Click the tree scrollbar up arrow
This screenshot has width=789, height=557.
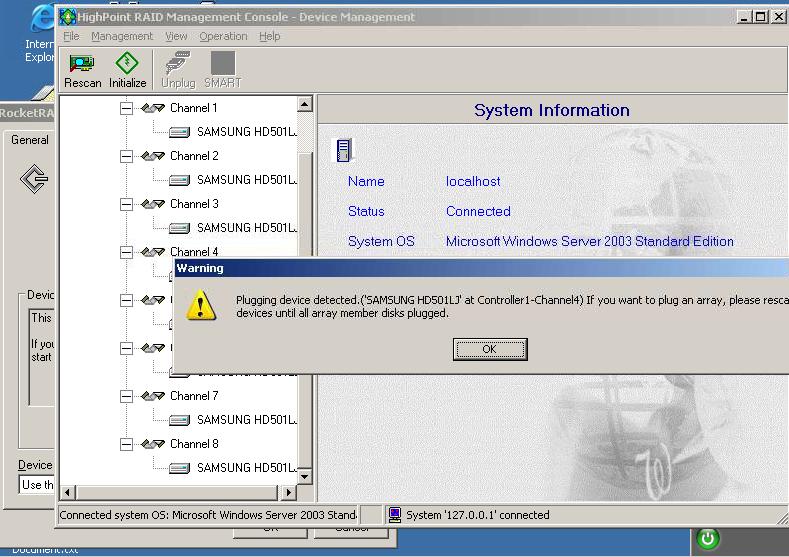[304, 104]
